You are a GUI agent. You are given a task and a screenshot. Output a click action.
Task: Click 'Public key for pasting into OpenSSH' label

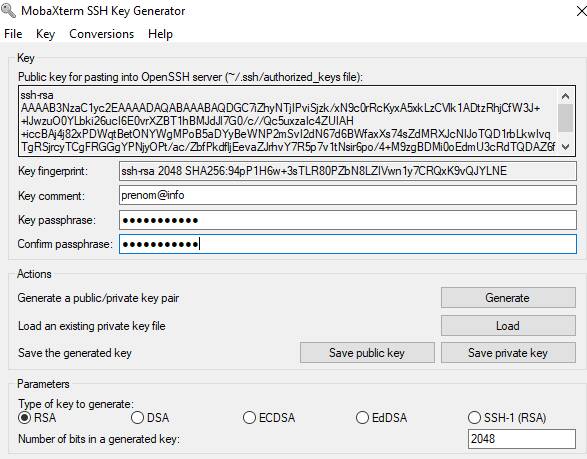190,77
